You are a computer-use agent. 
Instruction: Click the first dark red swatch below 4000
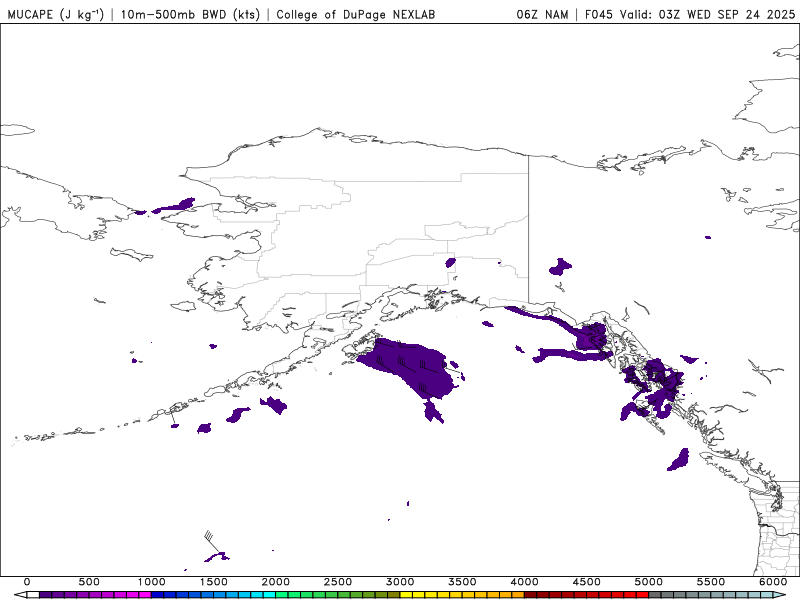531,595
